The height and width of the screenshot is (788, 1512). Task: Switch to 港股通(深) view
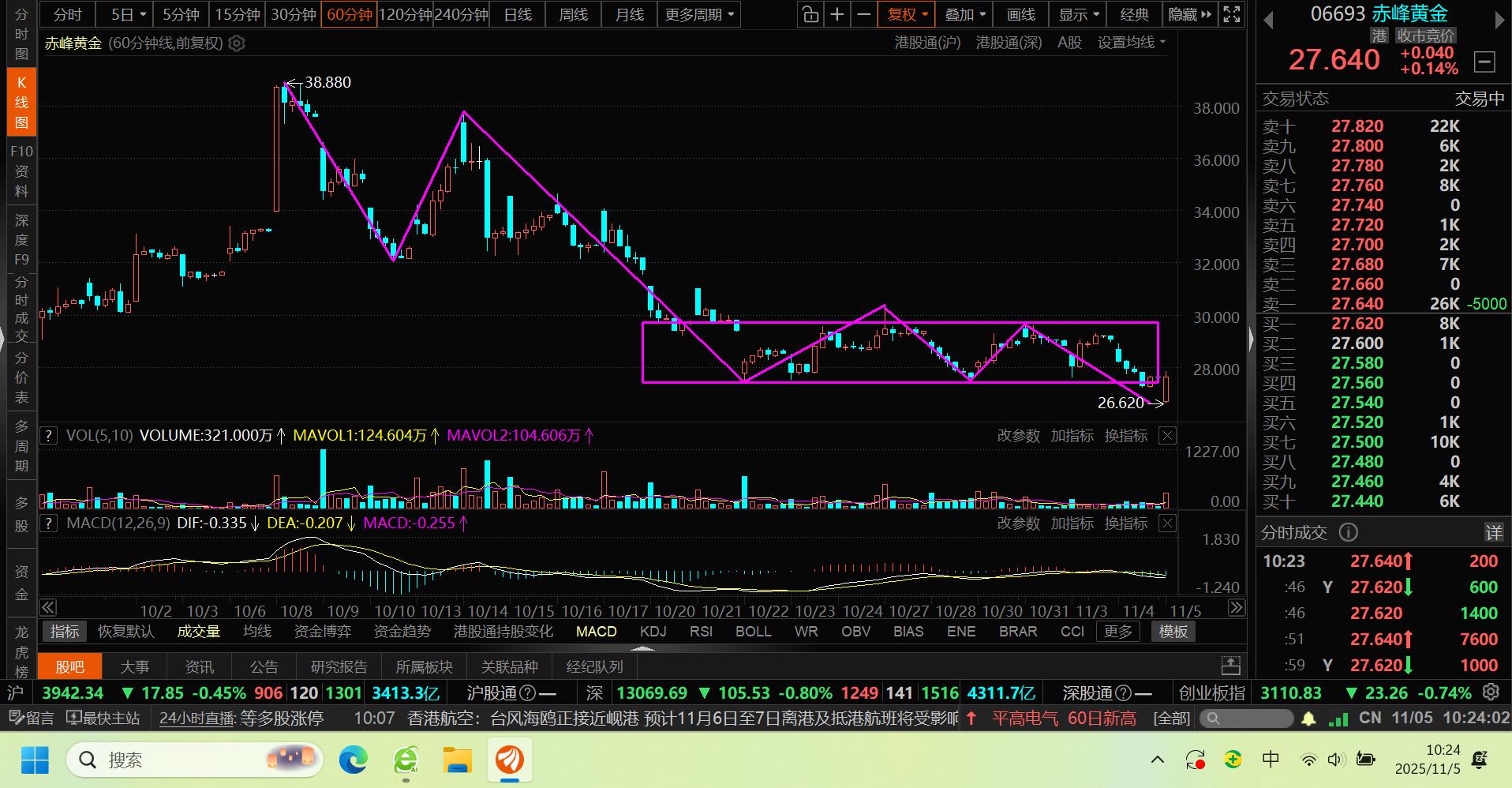tap(1009, 43)
